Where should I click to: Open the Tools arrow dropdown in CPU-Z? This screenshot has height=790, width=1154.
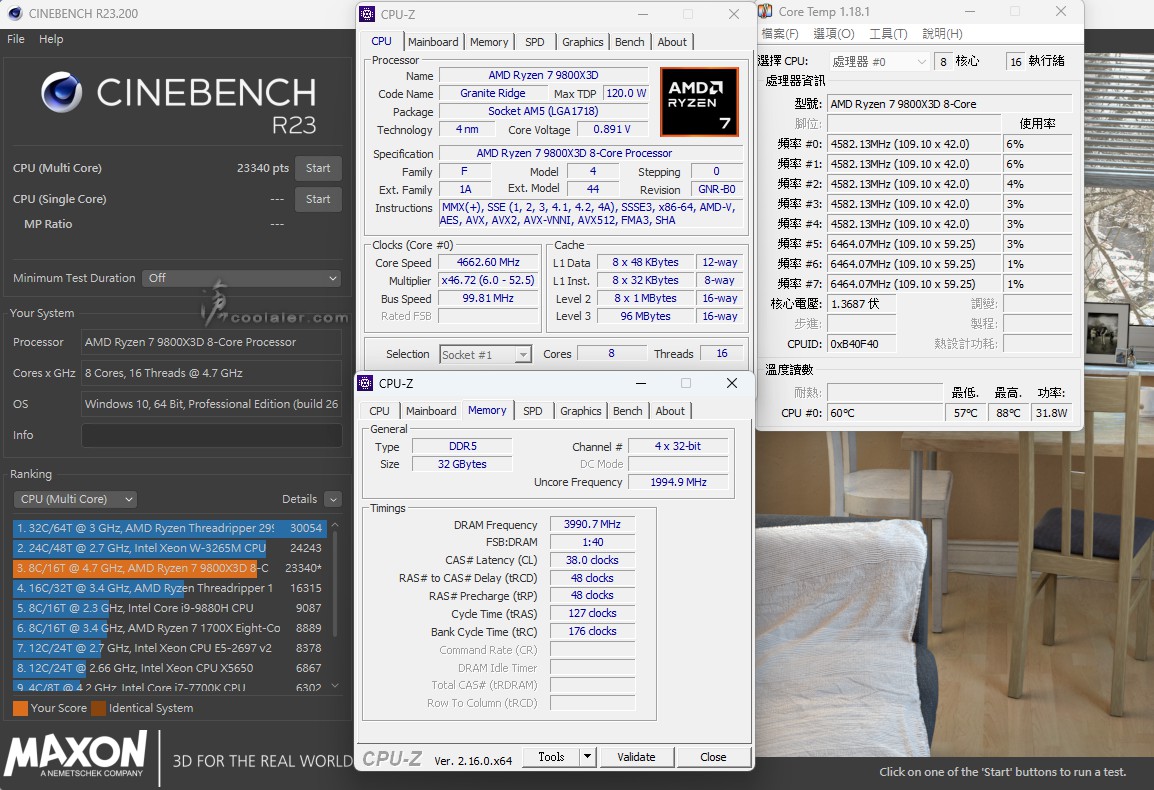pos(587,757)
